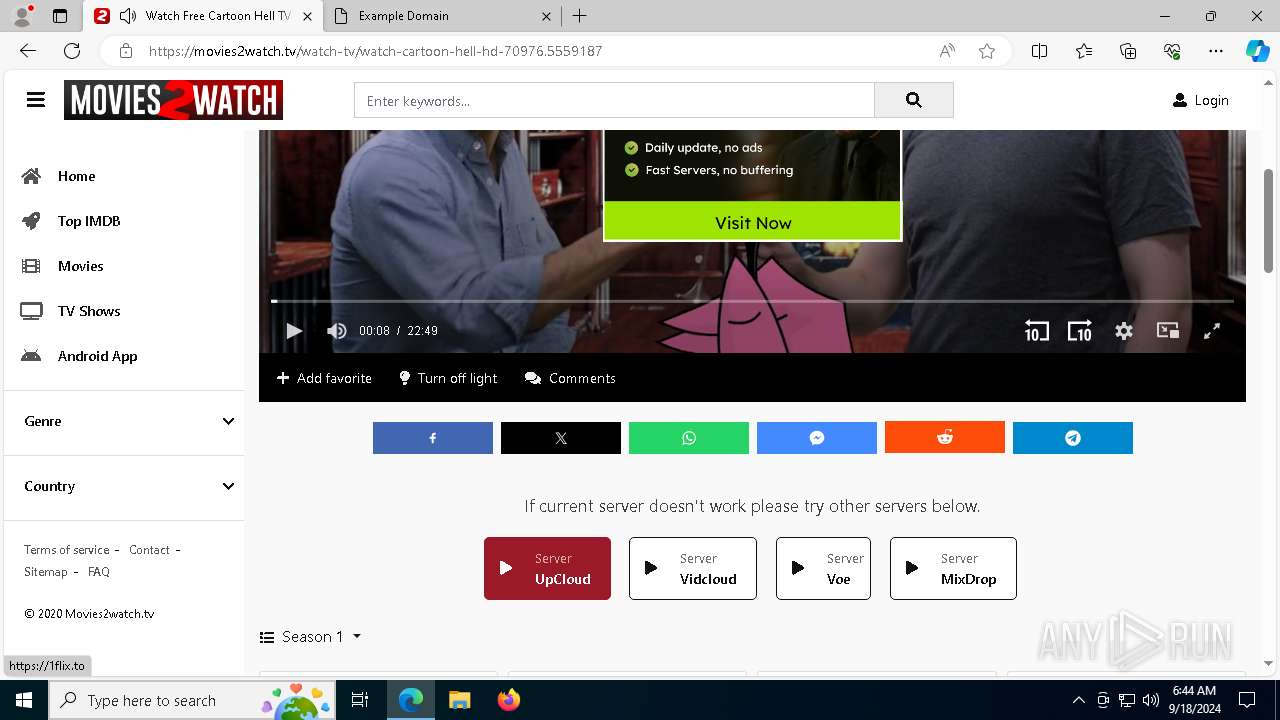Add page to favorites star
The width and height of the screenshot is (1280, 720).
tap(987, 51)
